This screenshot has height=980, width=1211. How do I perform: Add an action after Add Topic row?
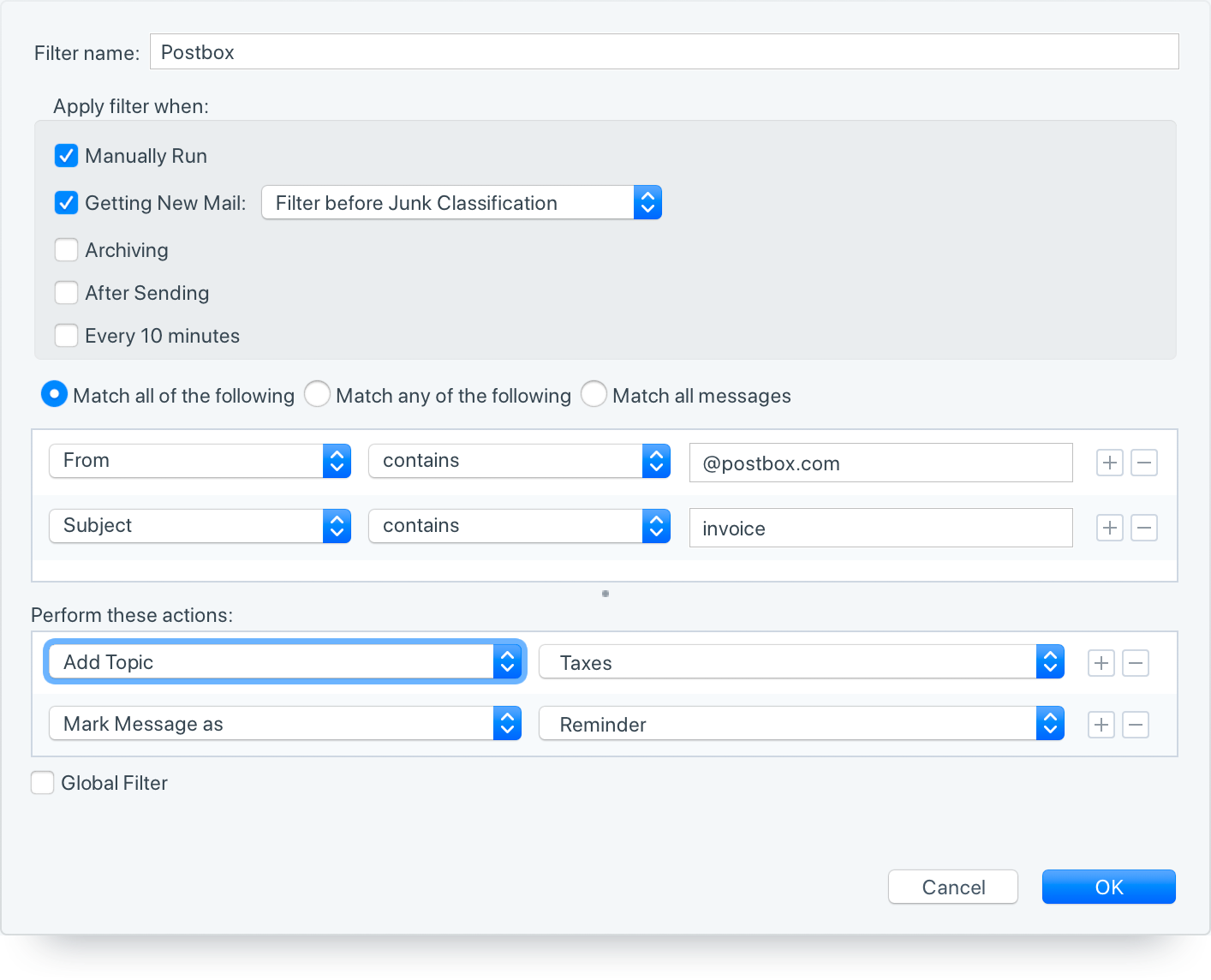(x=1101, y=663)
